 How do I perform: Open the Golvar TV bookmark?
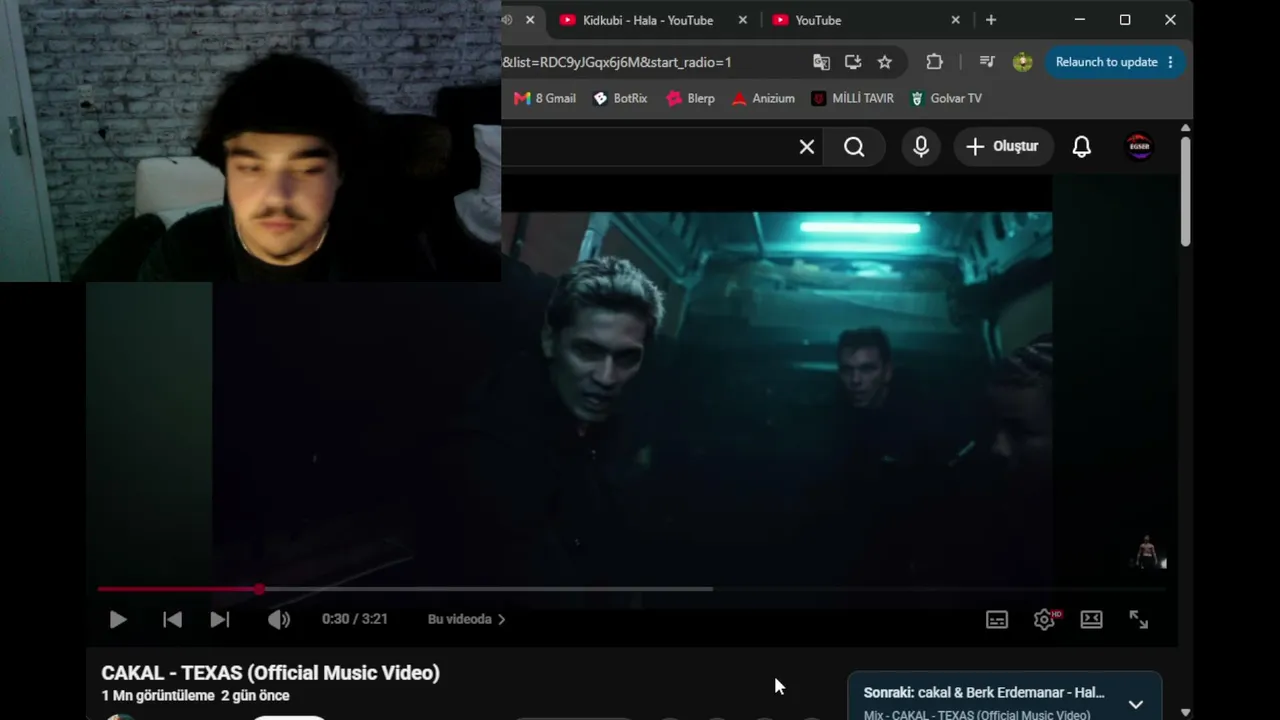(x=946, y=98)
